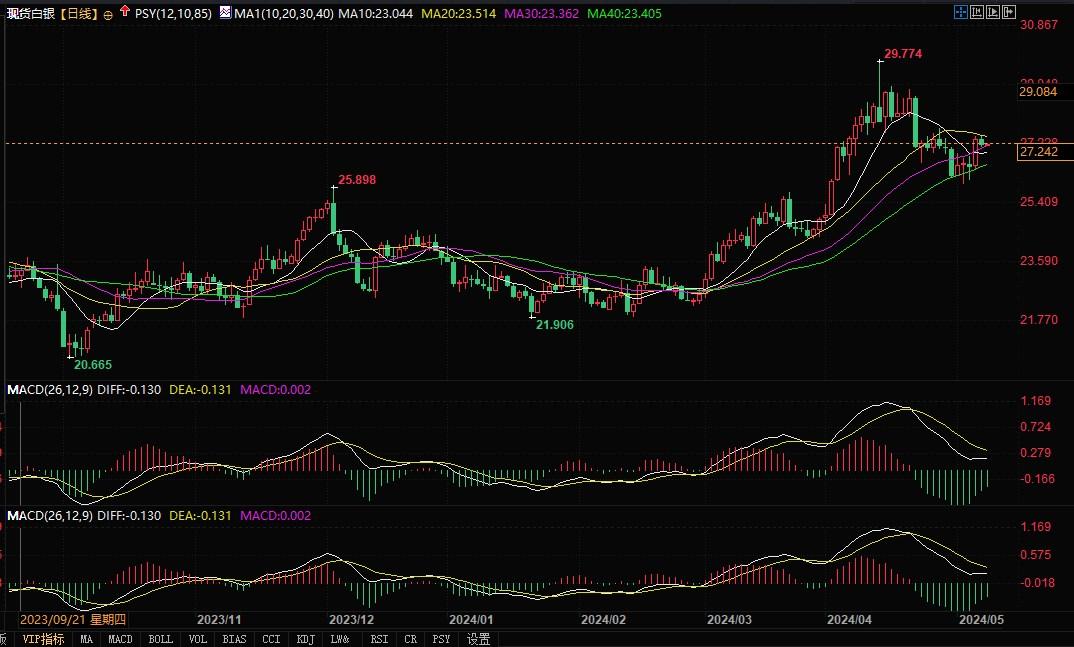This screenshot has width=1074, height=647.
Task: Open PSY(12,10,85) indicator parameters
Action: (x=173, y=15)
